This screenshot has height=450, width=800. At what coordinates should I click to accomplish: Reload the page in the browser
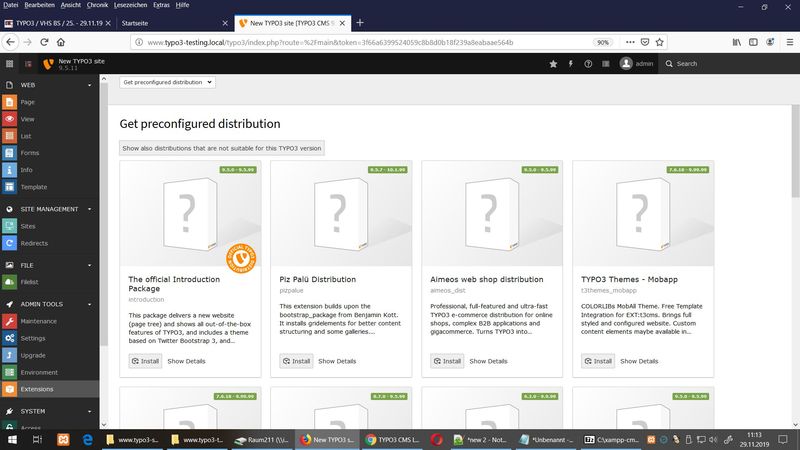[44, 42]
